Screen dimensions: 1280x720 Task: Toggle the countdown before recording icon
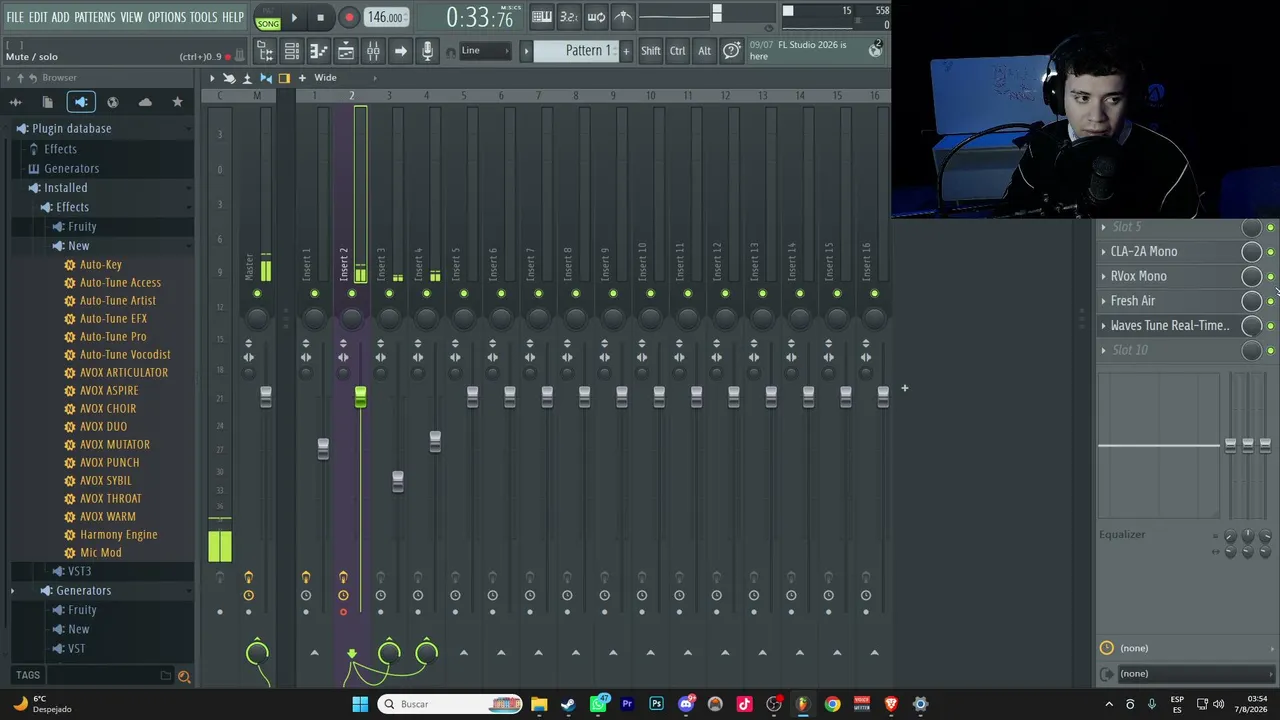[568, 16]
